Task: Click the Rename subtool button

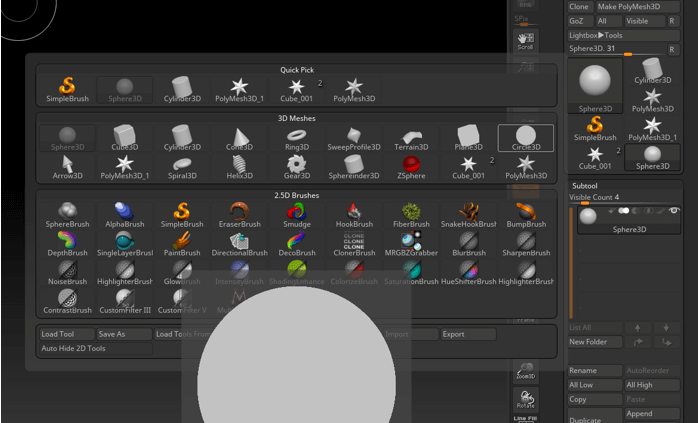Action: point(595,370)
